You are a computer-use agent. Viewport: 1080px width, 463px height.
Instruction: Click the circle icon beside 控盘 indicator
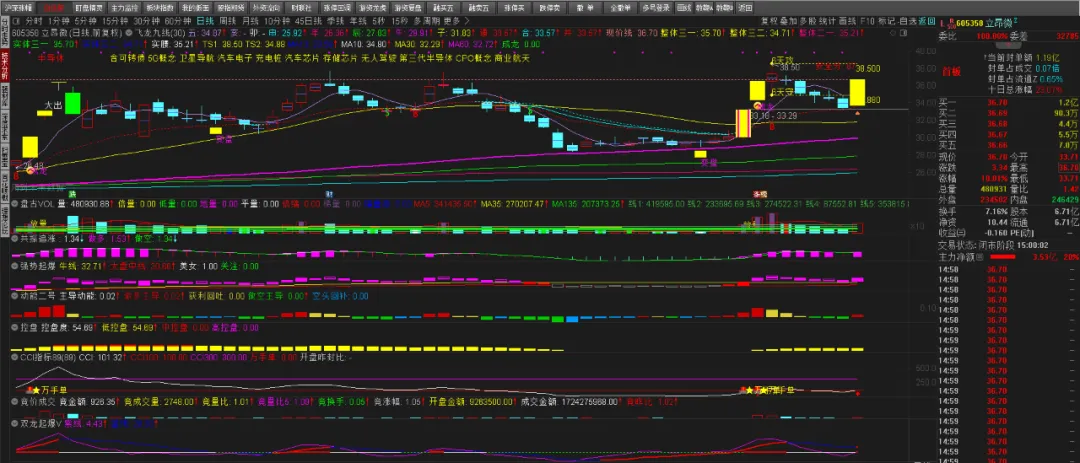(15, 327)
